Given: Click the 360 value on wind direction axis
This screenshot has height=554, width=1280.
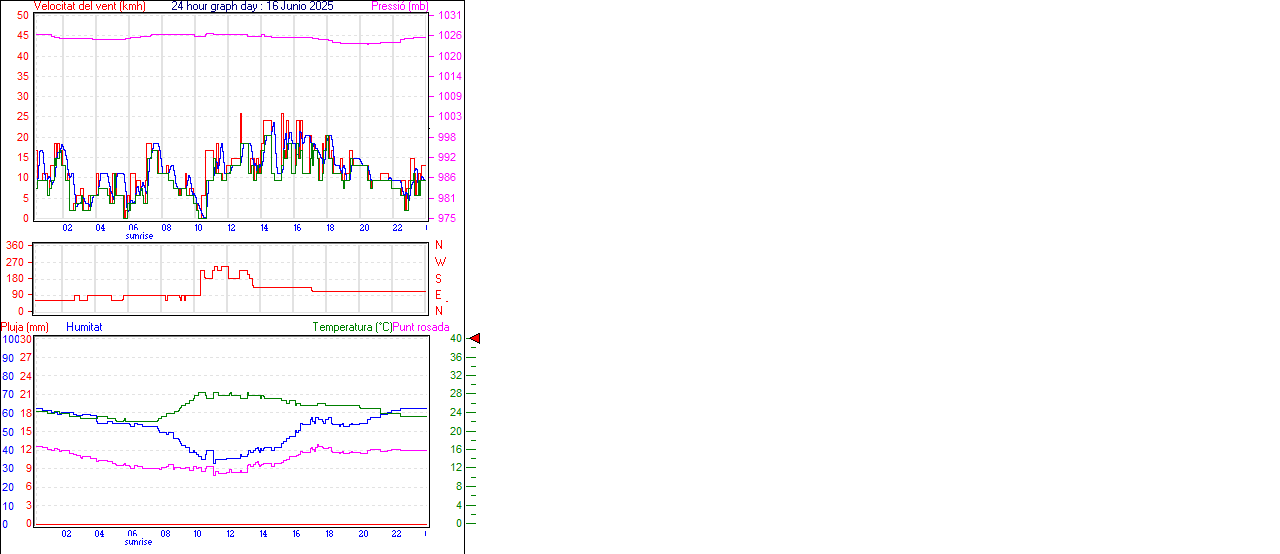Looking at the screenshot, I should (x=15, y=245).
